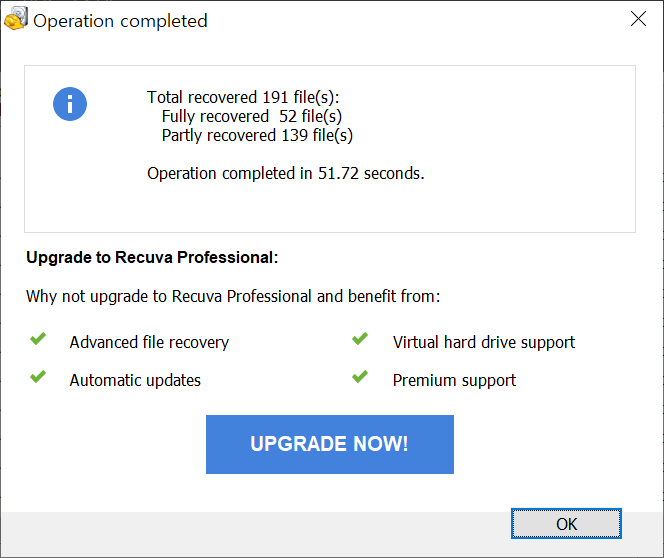Click the Recuva hard-hat title icon
664x558 pixels.
pos(16,19)
